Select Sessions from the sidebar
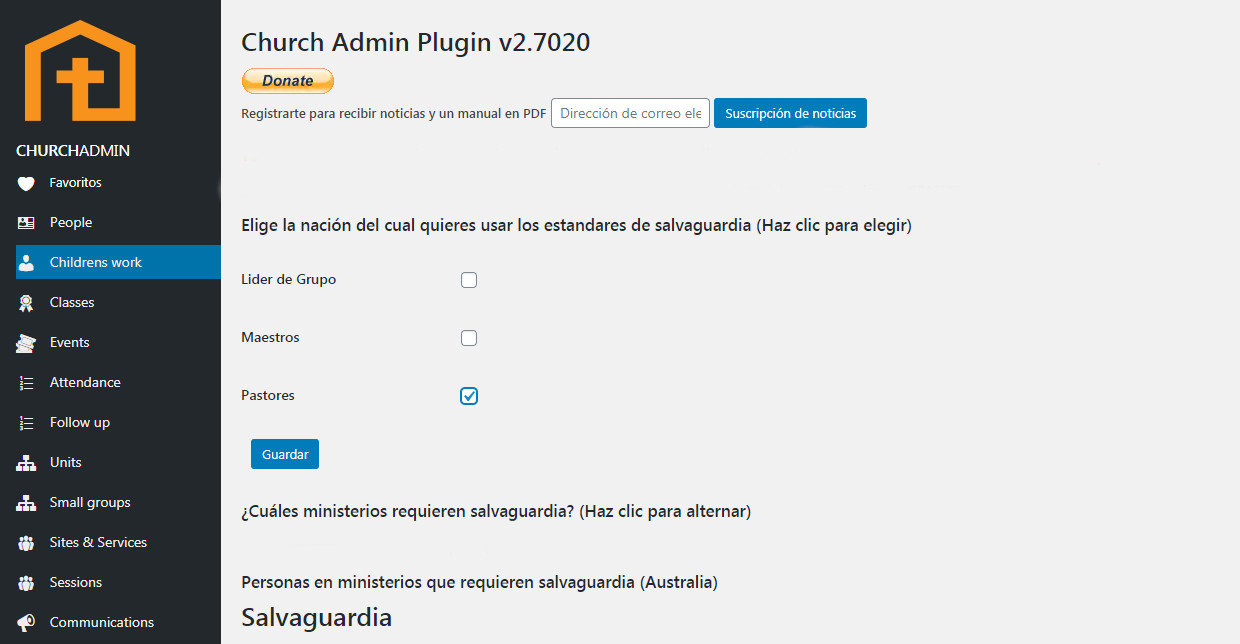This screenshot has width=1240, height=644. click(x=76, y=582)
